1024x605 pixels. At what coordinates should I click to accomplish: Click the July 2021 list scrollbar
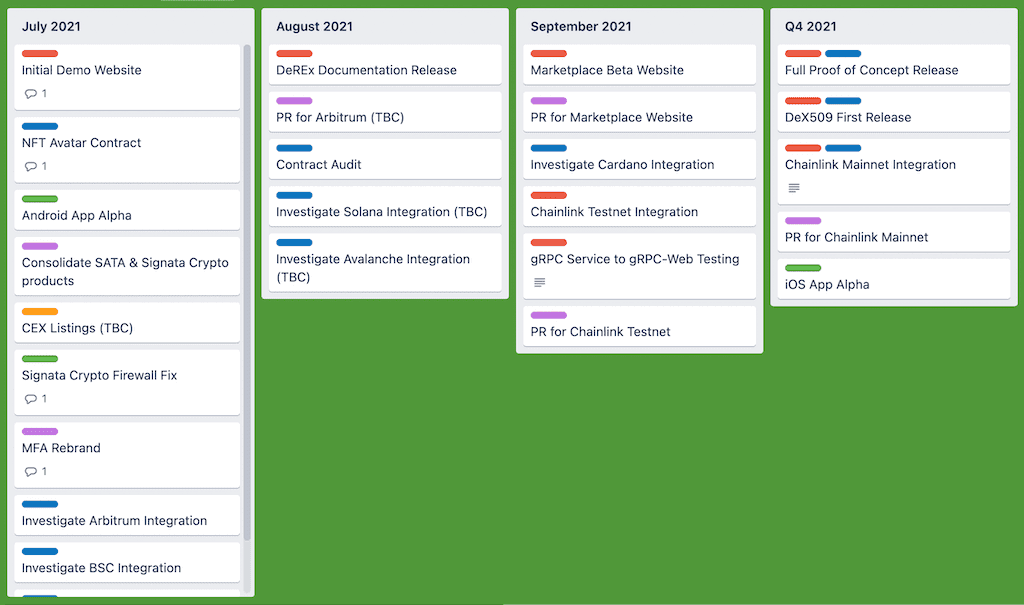click(x=247, y=291)
